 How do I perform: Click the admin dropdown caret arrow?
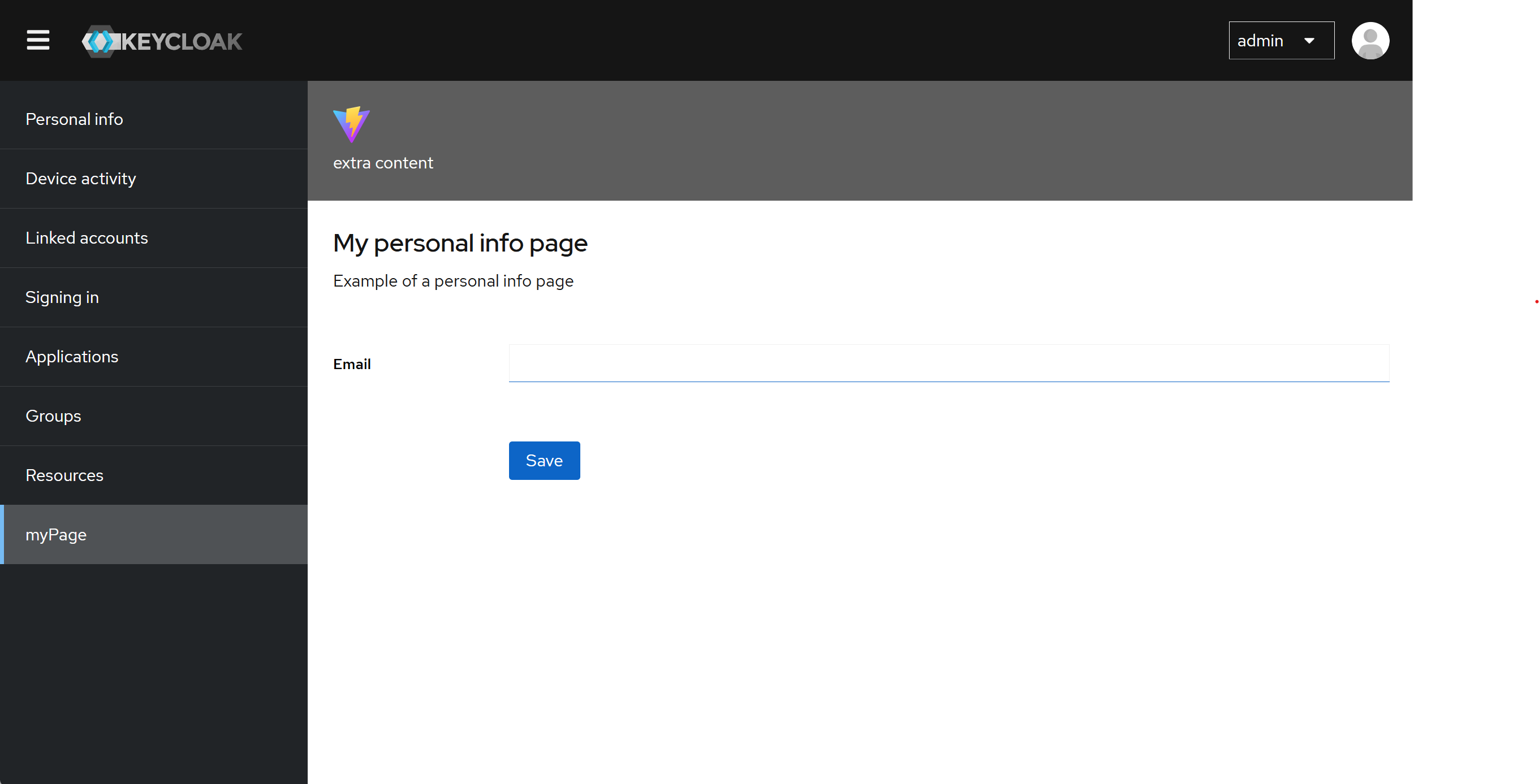click(x=1309, y=41)
